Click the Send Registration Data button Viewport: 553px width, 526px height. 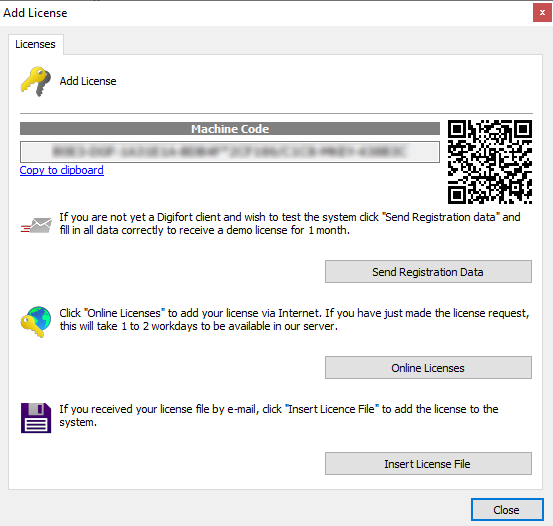(x=428, y=272)
